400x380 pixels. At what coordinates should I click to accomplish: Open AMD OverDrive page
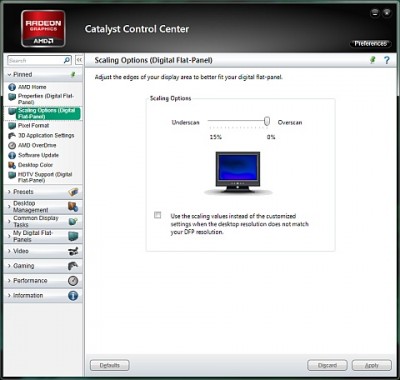pos(37,146)
